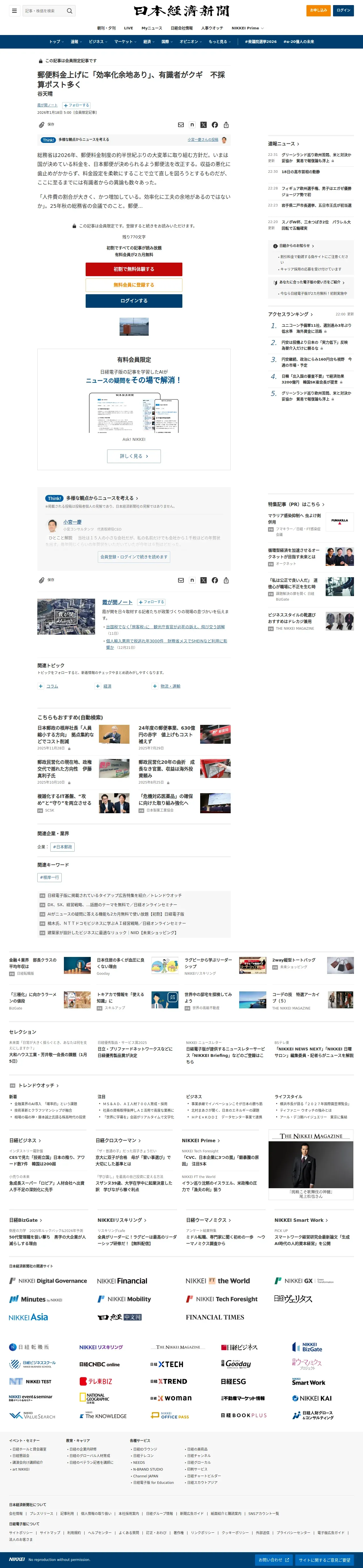Viewport: 363px width, 1568px height.
Task: Open the NIKKEI Mobility logo
Action: (124, 1299)
